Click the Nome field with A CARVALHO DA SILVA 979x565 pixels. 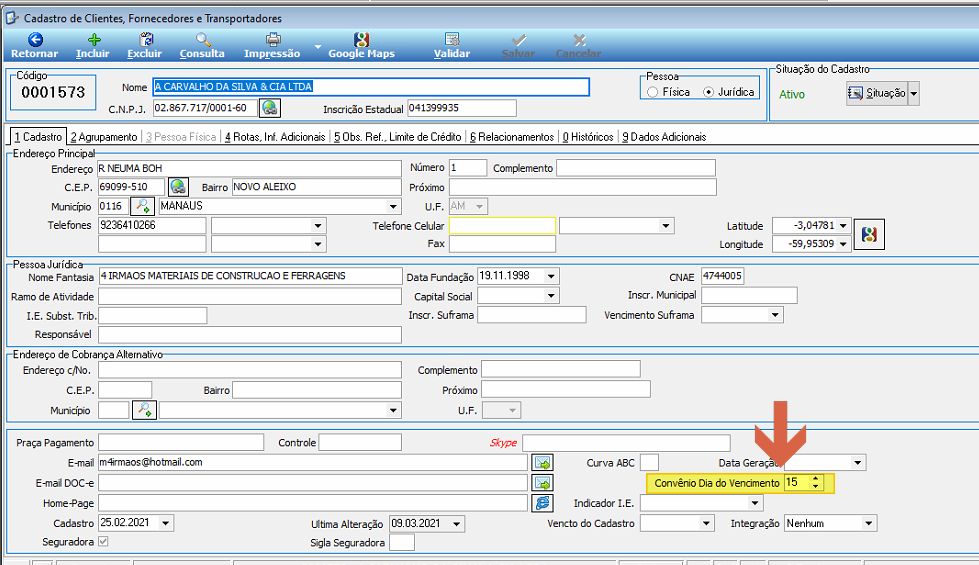[x=371, y=87]
